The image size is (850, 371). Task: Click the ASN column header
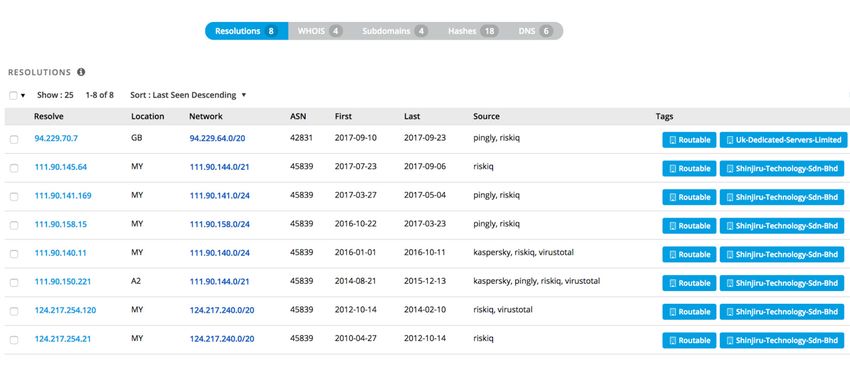tap(298, 116)
